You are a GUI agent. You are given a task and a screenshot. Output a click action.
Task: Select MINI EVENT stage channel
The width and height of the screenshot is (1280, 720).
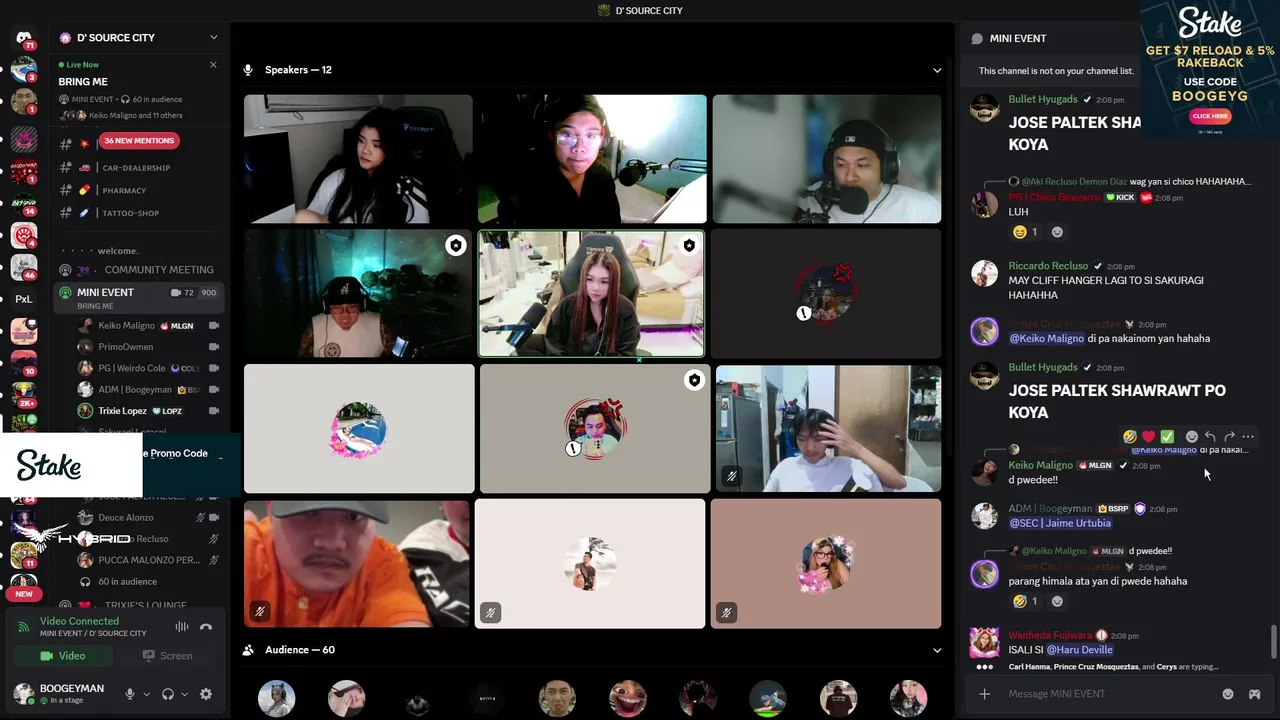[139, 297]
